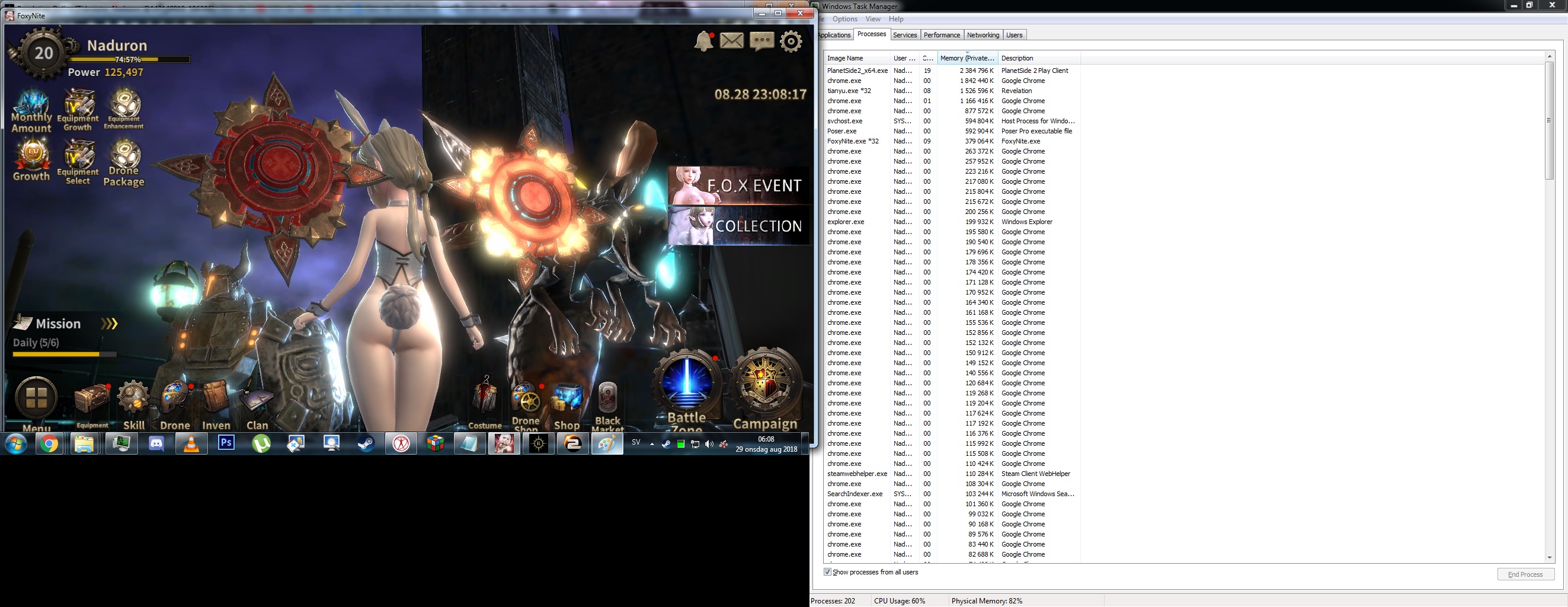The width and height of the screenshot is (1568, 607).
Task: Open the Campaign emblem icon
Action: pyautogui.click(x=765, y=385)
